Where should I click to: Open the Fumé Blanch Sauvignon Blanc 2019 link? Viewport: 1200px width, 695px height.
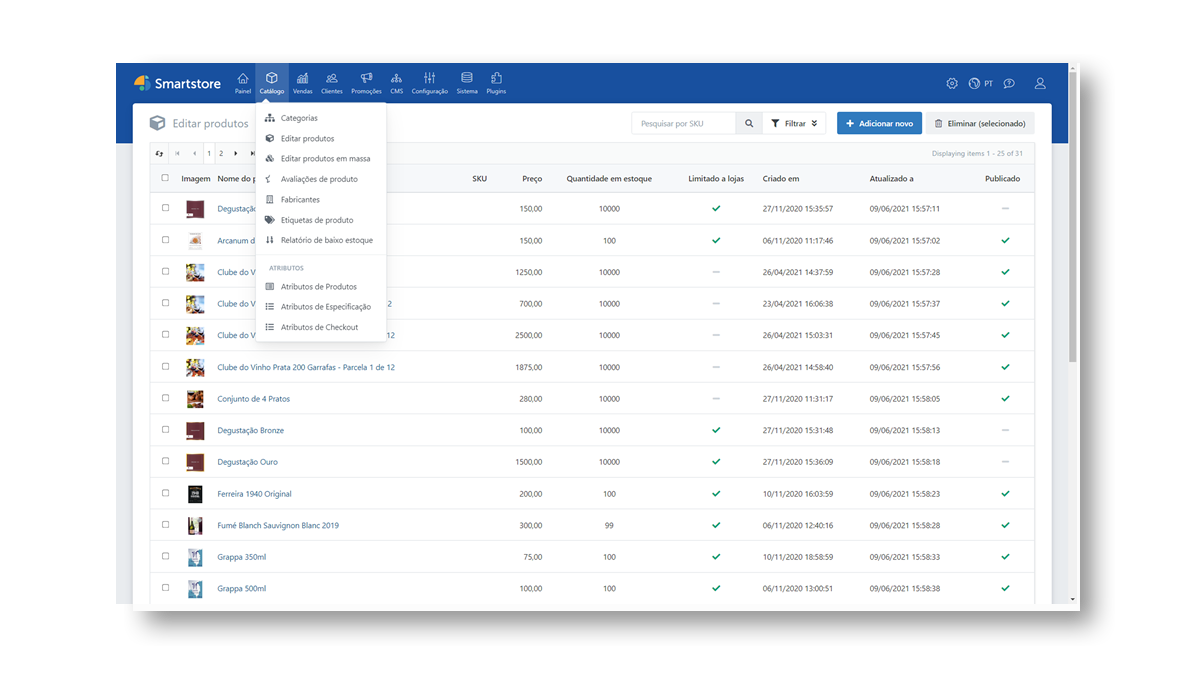coord(278,525)
